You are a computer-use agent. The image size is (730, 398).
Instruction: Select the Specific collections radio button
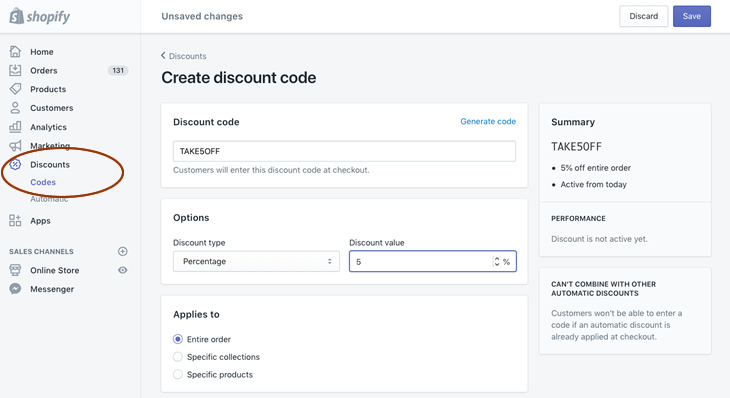[178, 357]
